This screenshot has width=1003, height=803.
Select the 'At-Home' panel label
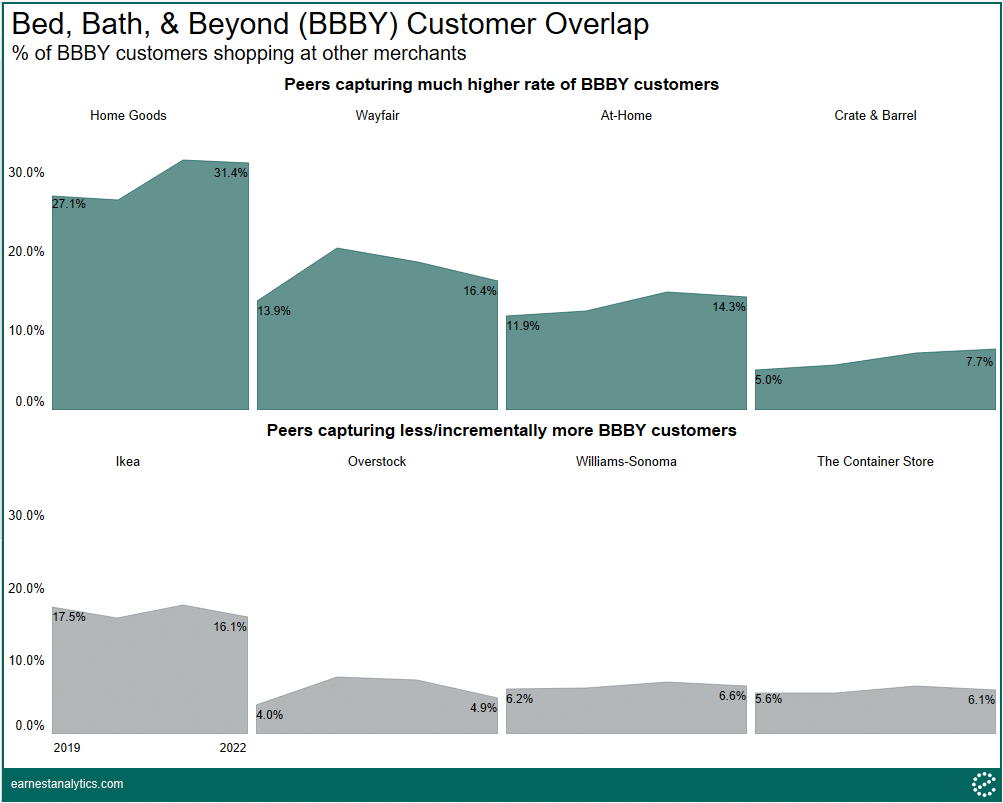point(626,115)
